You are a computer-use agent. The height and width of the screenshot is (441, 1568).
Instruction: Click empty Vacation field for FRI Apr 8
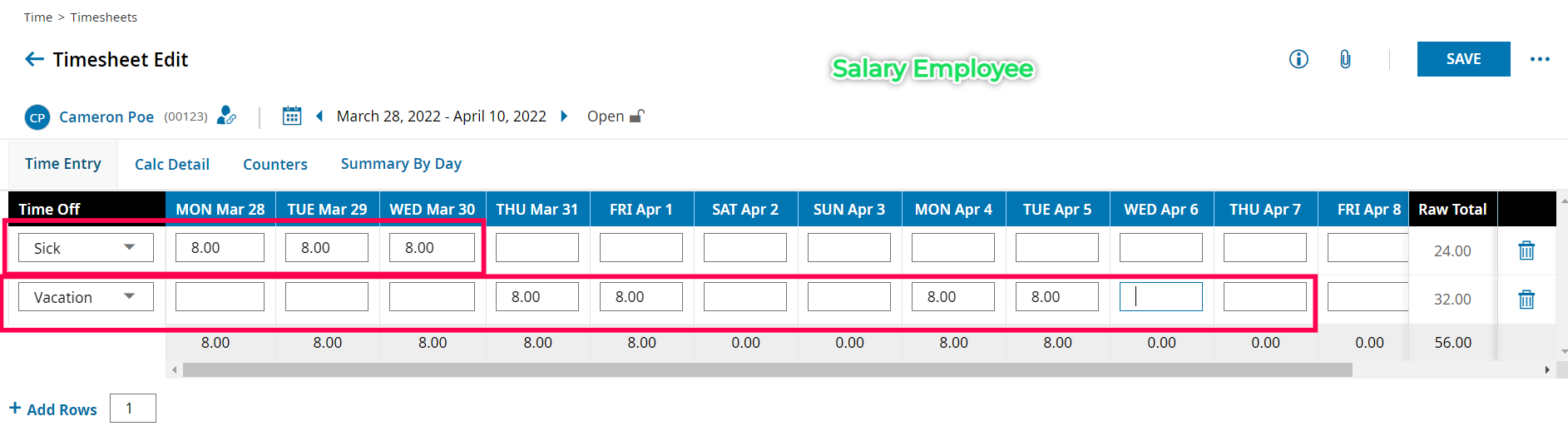[x=1368, y=297]
